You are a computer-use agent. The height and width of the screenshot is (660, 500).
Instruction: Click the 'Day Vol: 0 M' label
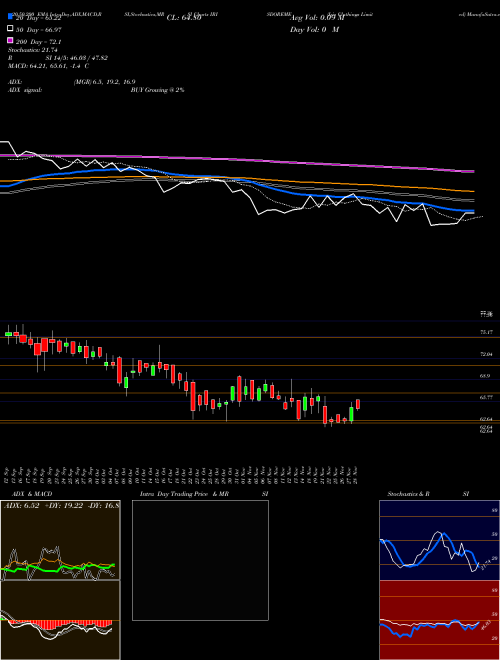pos(314,29)
